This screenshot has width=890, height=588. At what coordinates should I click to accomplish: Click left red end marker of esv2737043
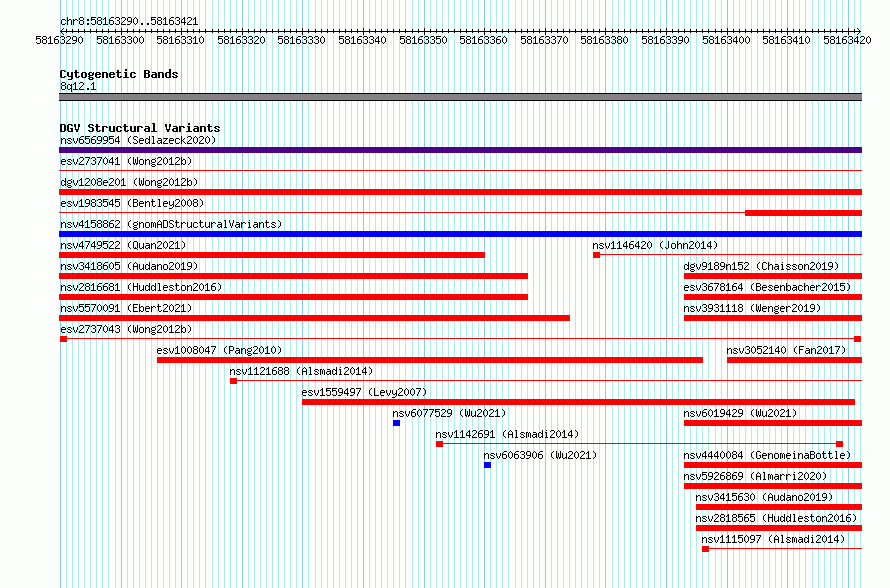coord(63,339)
